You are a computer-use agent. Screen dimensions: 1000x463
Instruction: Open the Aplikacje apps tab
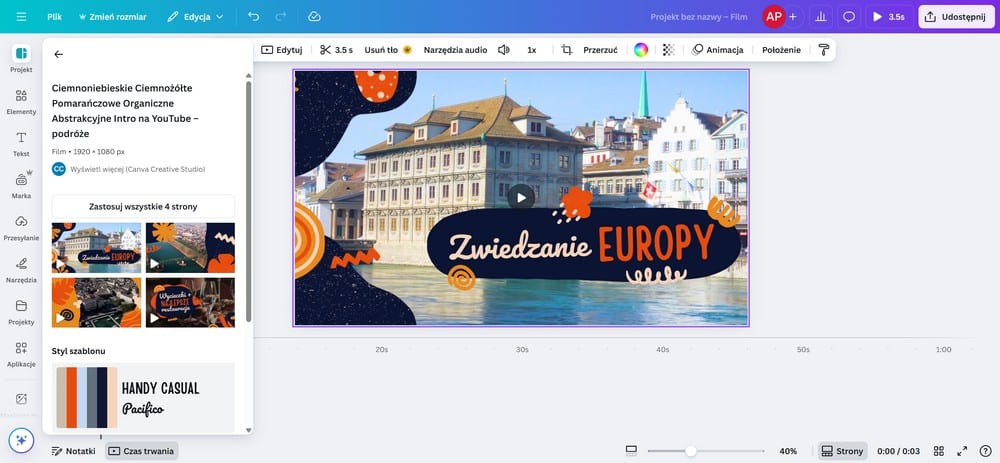pyautogui.click(x=21, y=354)
